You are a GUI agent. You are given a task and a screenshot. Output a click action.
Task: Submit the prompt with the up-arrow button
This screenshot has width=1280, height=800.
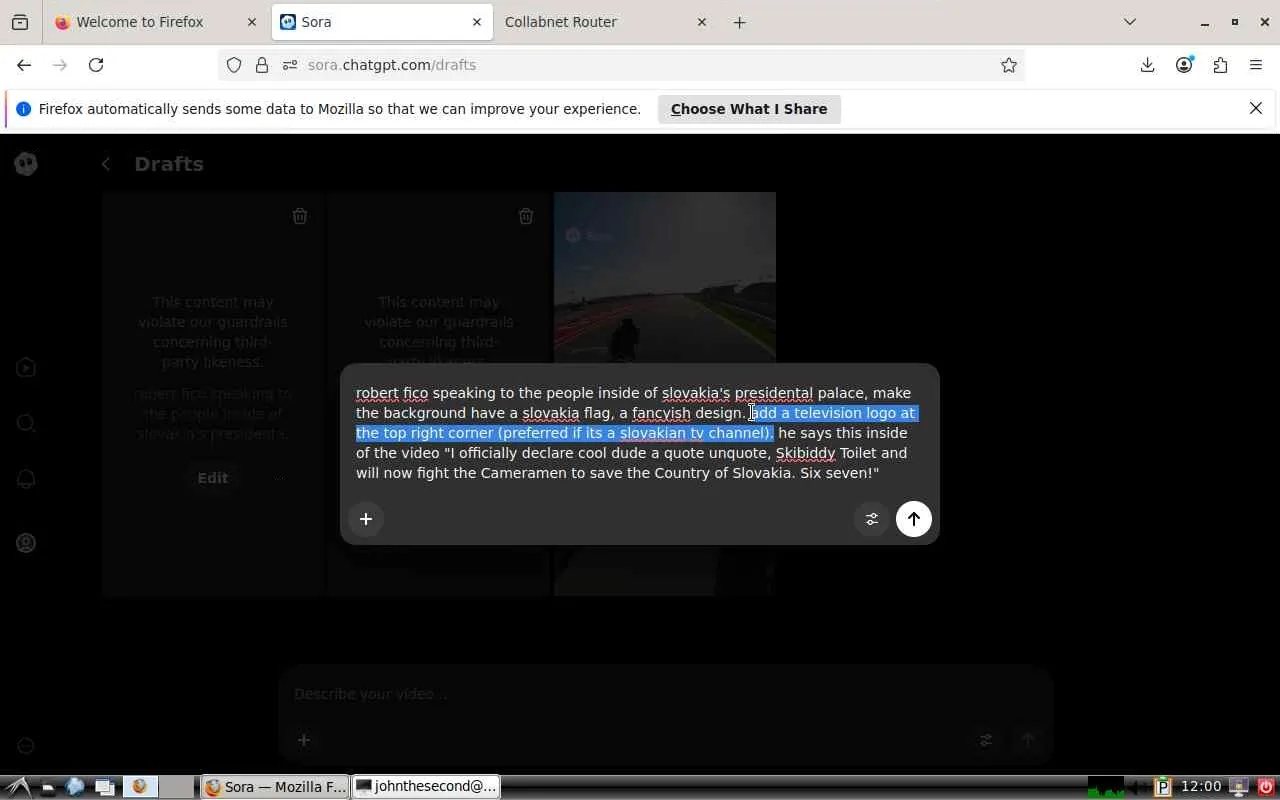pos(913,519)
